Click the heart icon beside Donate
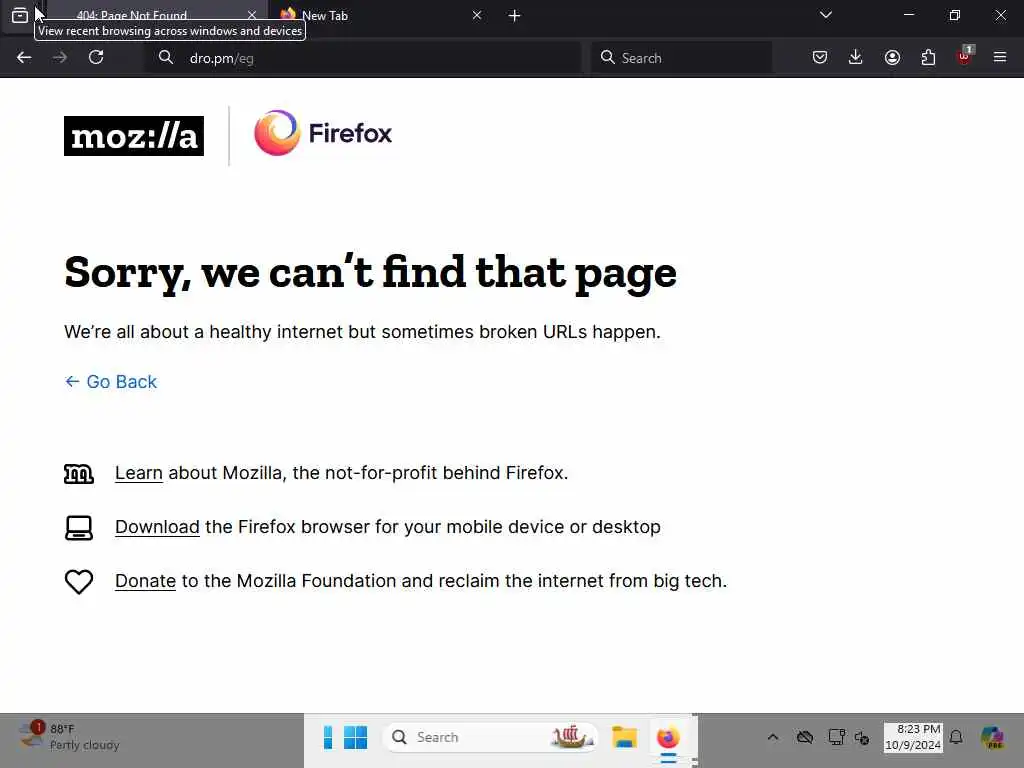This screenshot has width=1024, height=768. pyautogui.click(x=78, y=582)
